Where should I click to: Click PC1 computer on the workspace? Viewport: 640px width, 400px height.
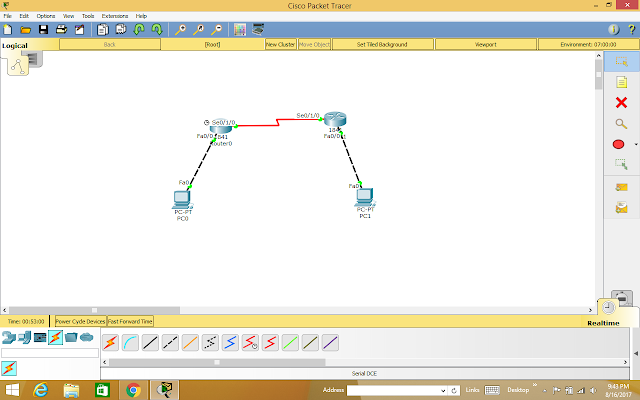[x=364, y=197]
